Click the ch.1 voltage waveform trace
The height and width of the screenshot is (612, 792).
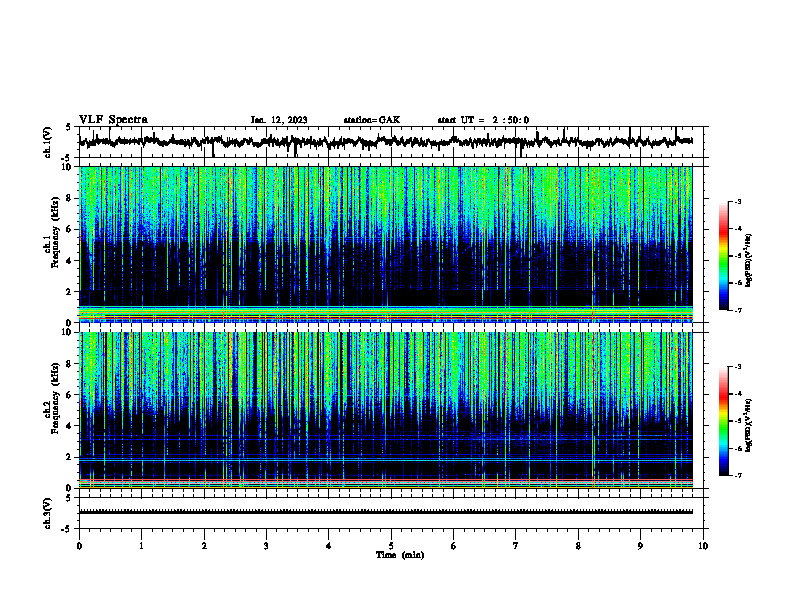pos(385,142)
